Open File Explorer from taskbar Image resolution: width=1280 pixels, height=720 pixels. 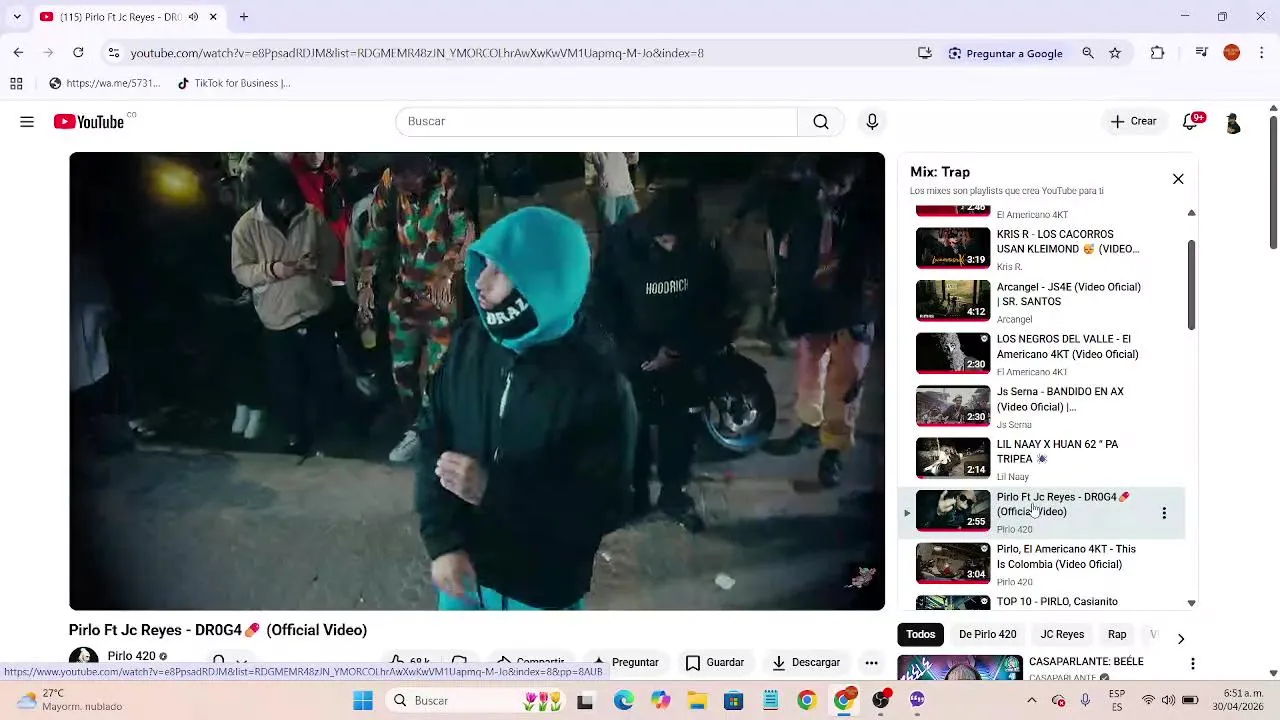point(697,700)
